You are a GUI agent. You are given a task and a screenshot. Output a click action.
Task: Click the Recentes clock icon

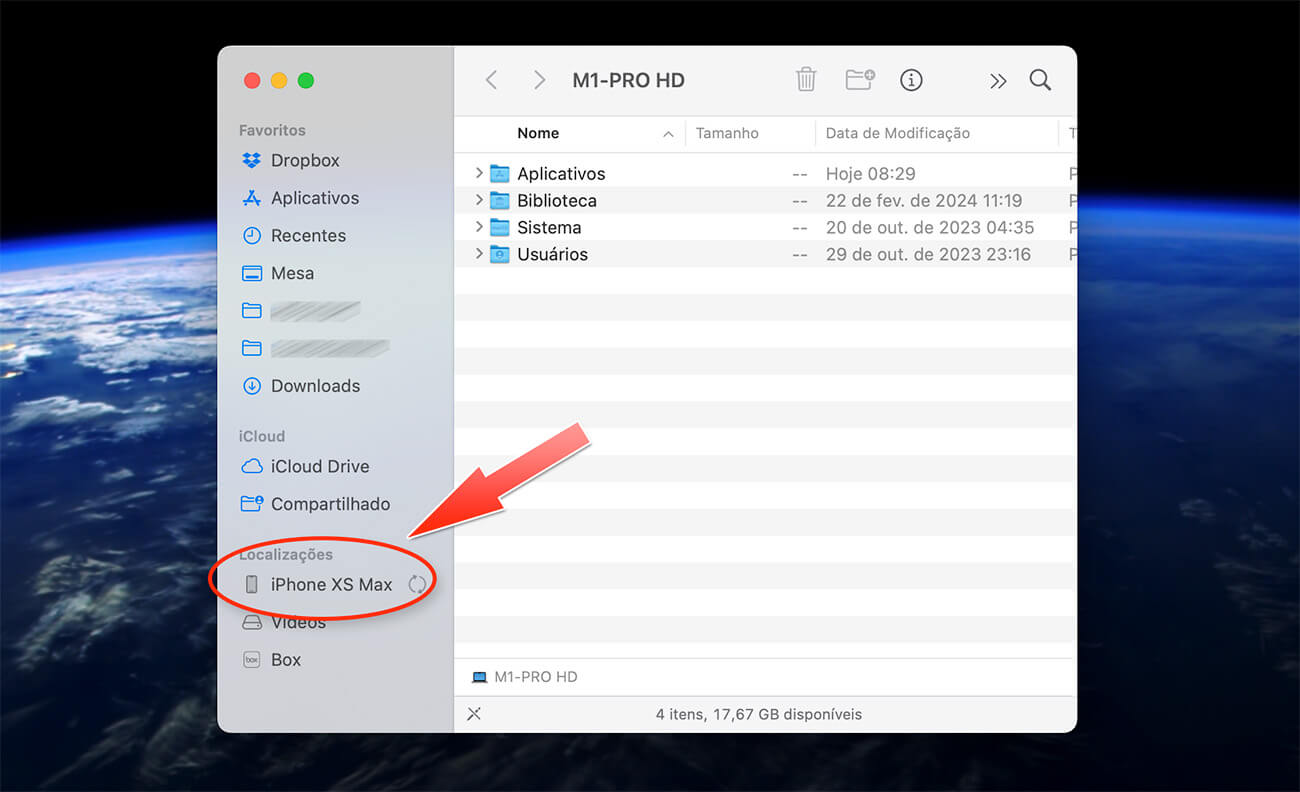pyautogui.click(x=252, y=236)
